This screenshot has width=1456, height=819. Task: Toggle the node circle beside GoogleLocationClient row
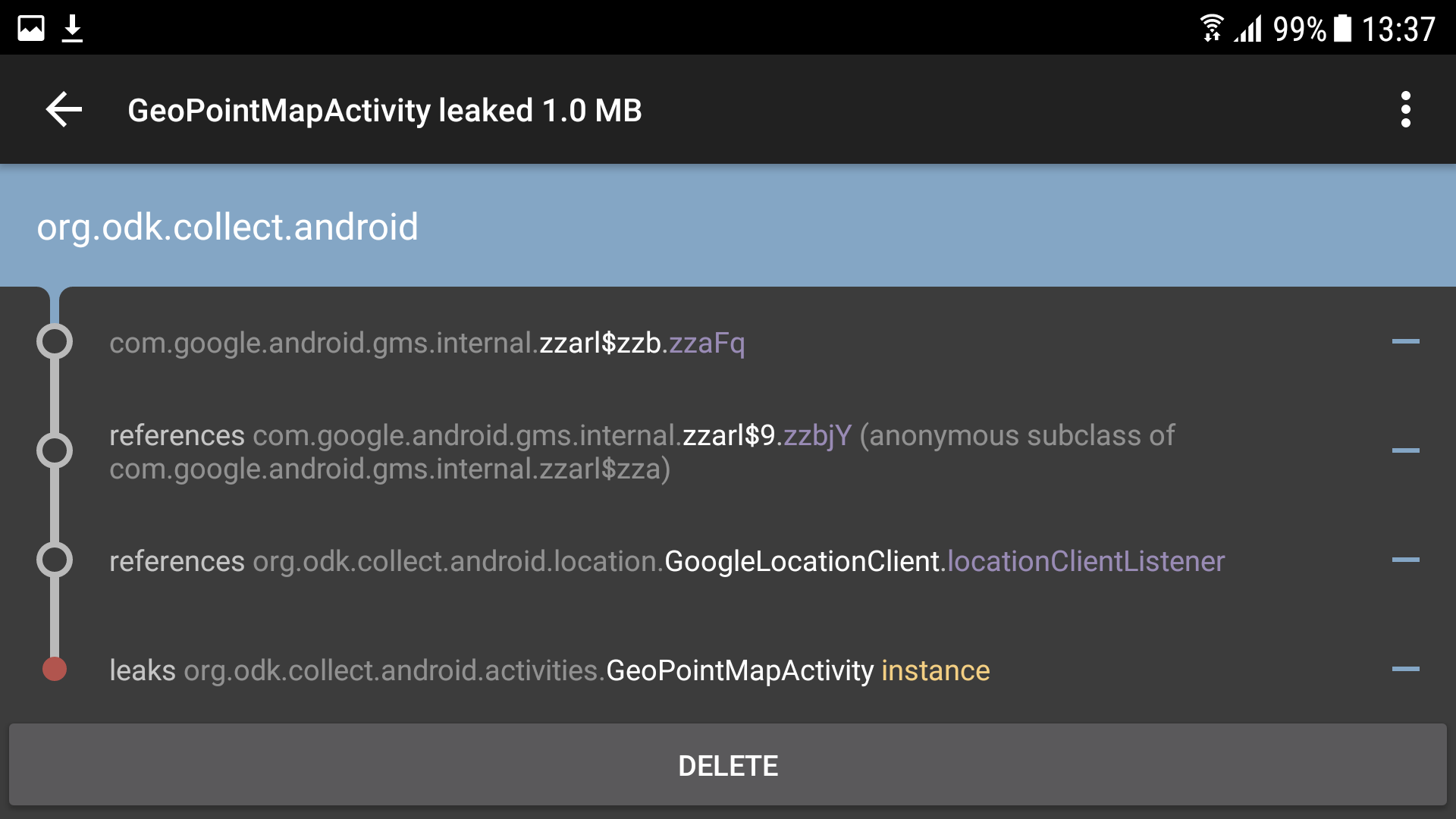point(54,560)
